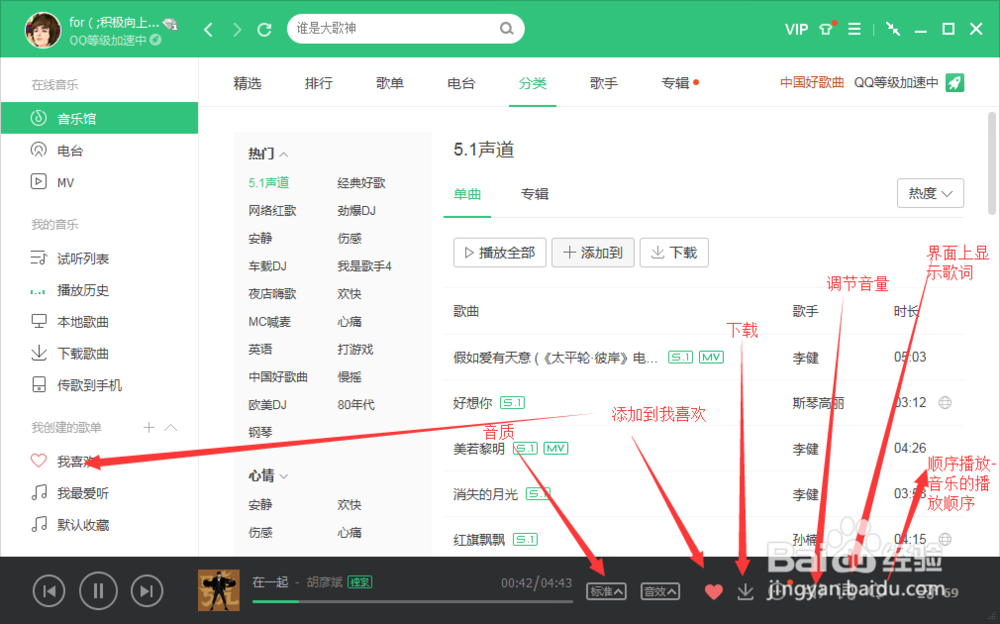Skip to the next track

point(147,591)
